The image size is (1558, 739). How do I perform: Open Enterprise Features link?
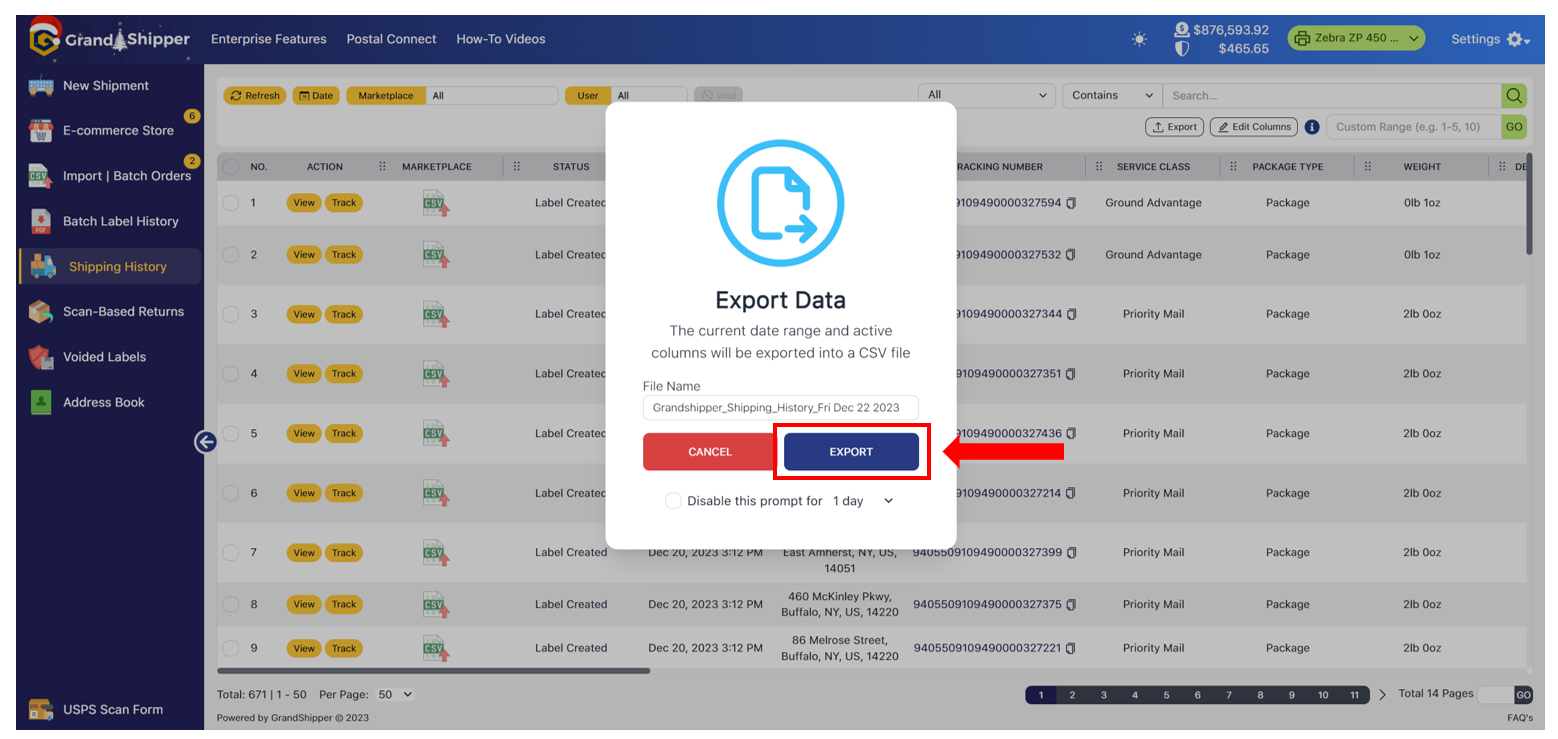pyautogui.click(x=269, y=39)
